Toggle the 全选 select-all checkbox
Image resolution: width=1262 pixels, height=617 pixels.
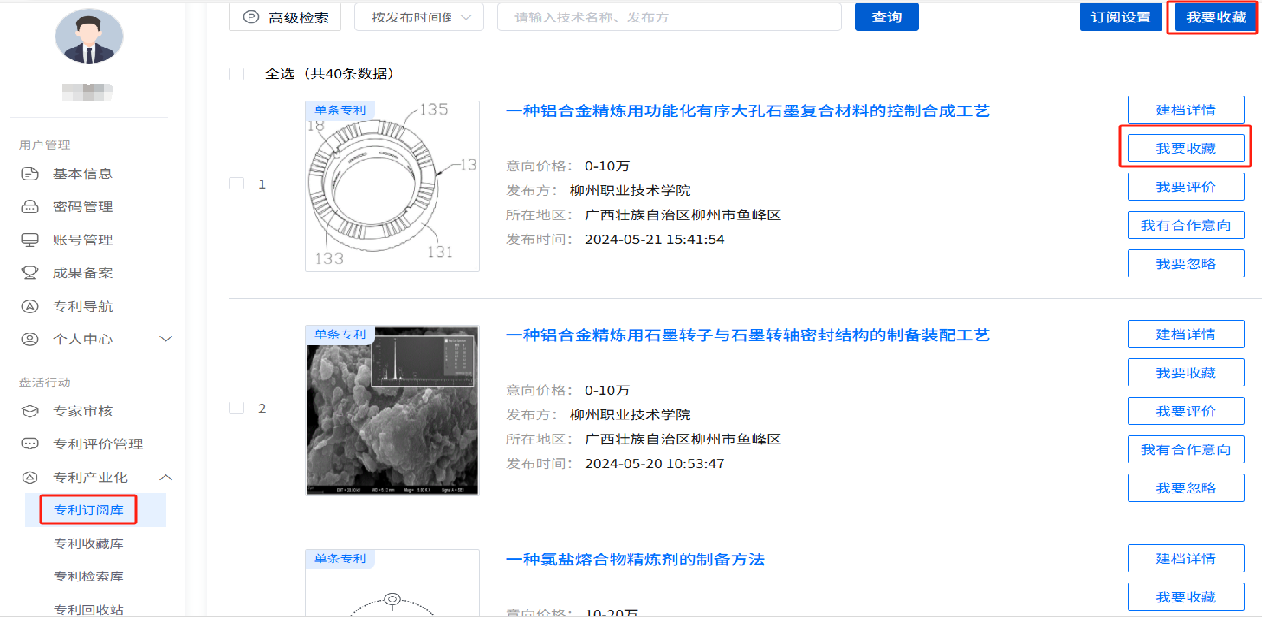point(237,74)
